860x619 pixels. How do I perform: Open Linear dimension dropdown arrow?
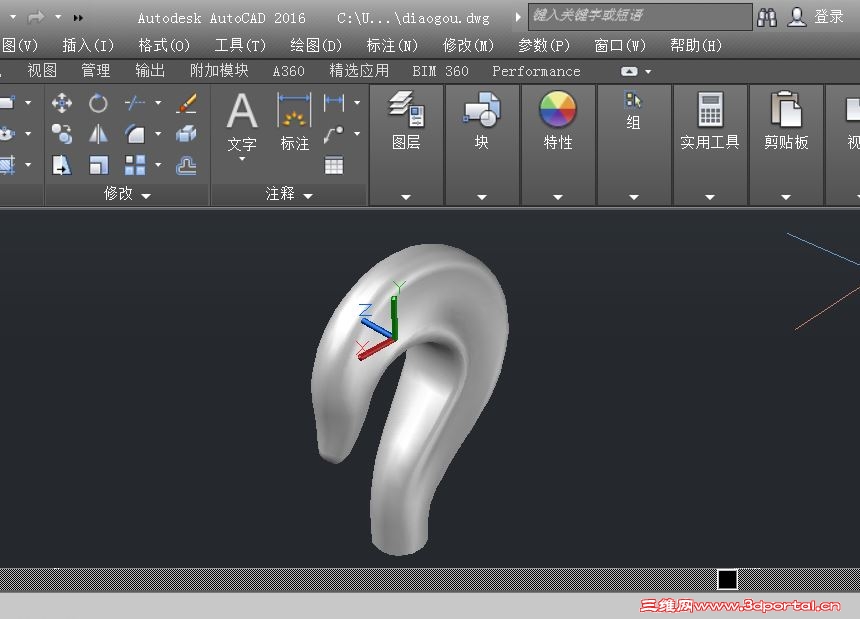point(357,103)
